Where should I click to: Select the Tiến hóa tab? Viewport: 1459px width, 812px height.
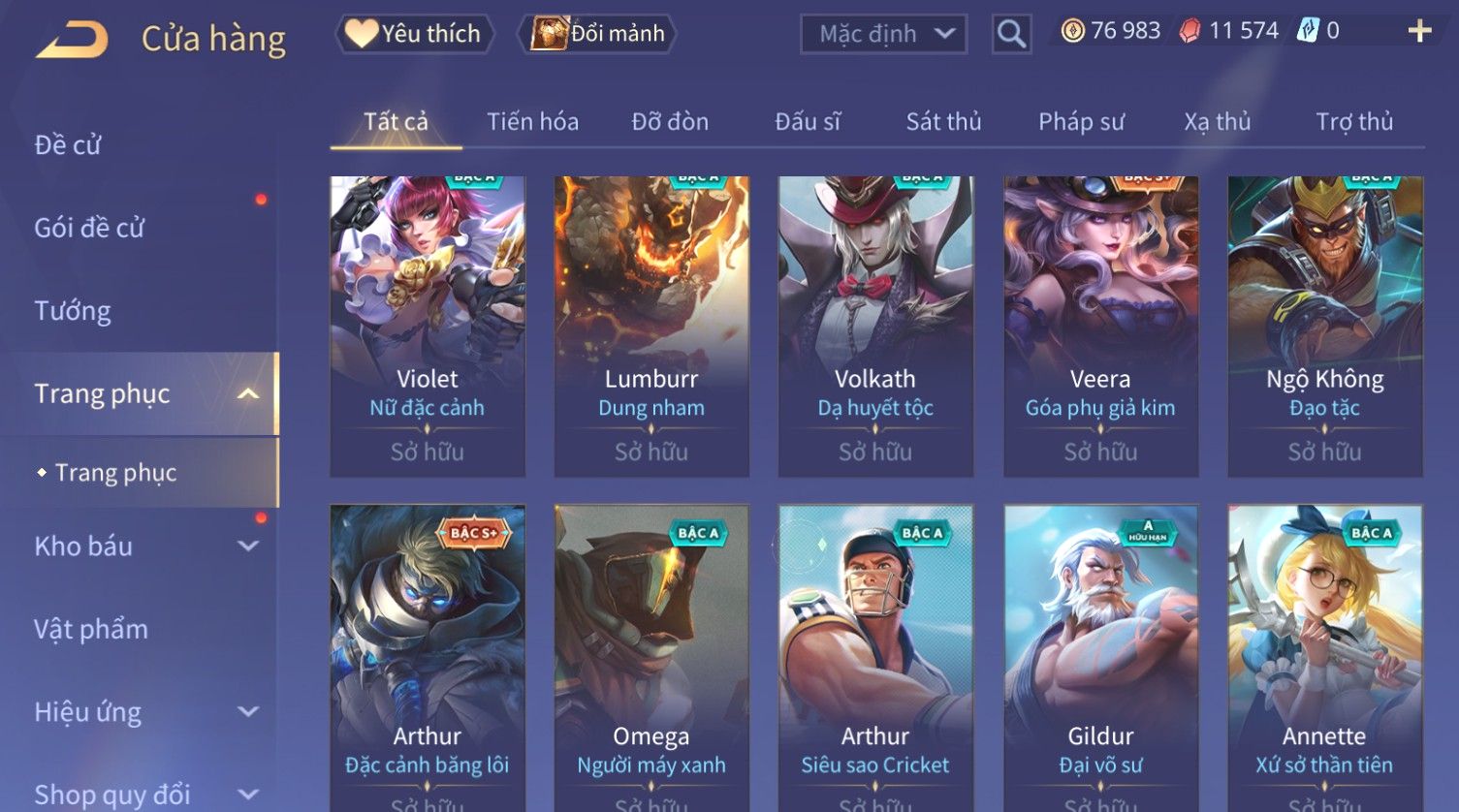click(532, 122)
